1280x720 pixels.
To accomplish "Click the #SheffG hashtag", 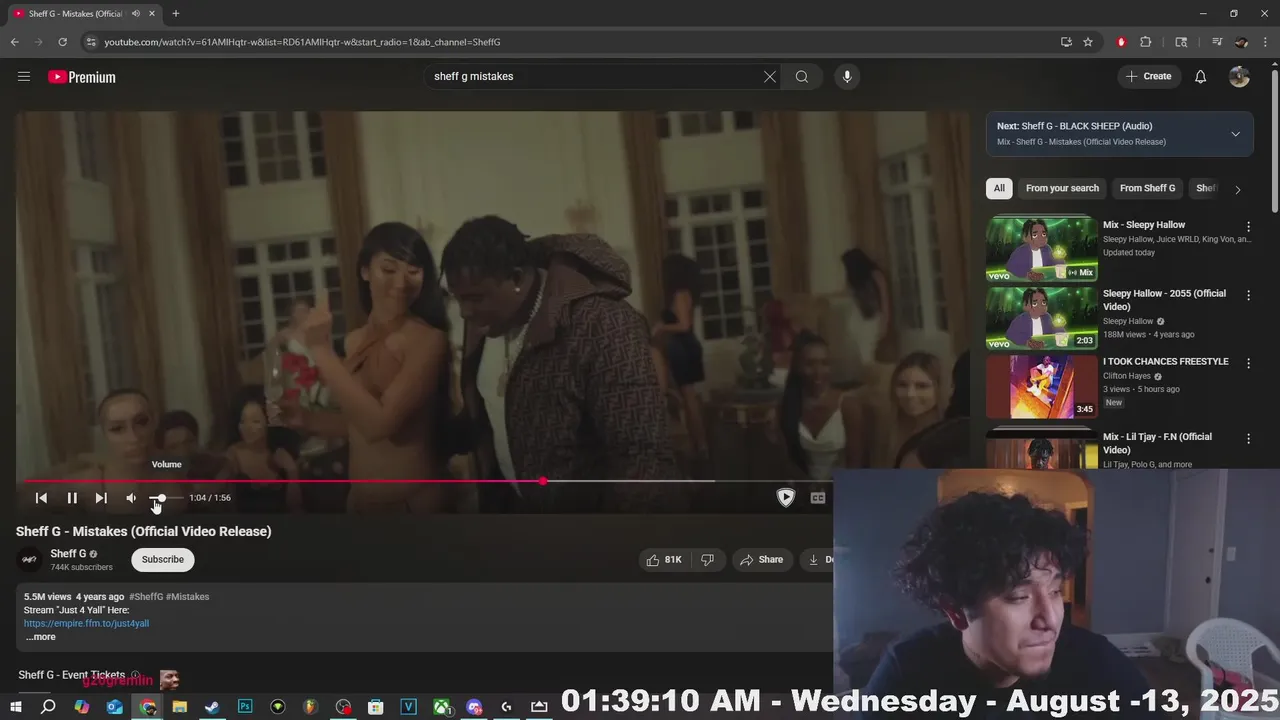I will [146, 597].
